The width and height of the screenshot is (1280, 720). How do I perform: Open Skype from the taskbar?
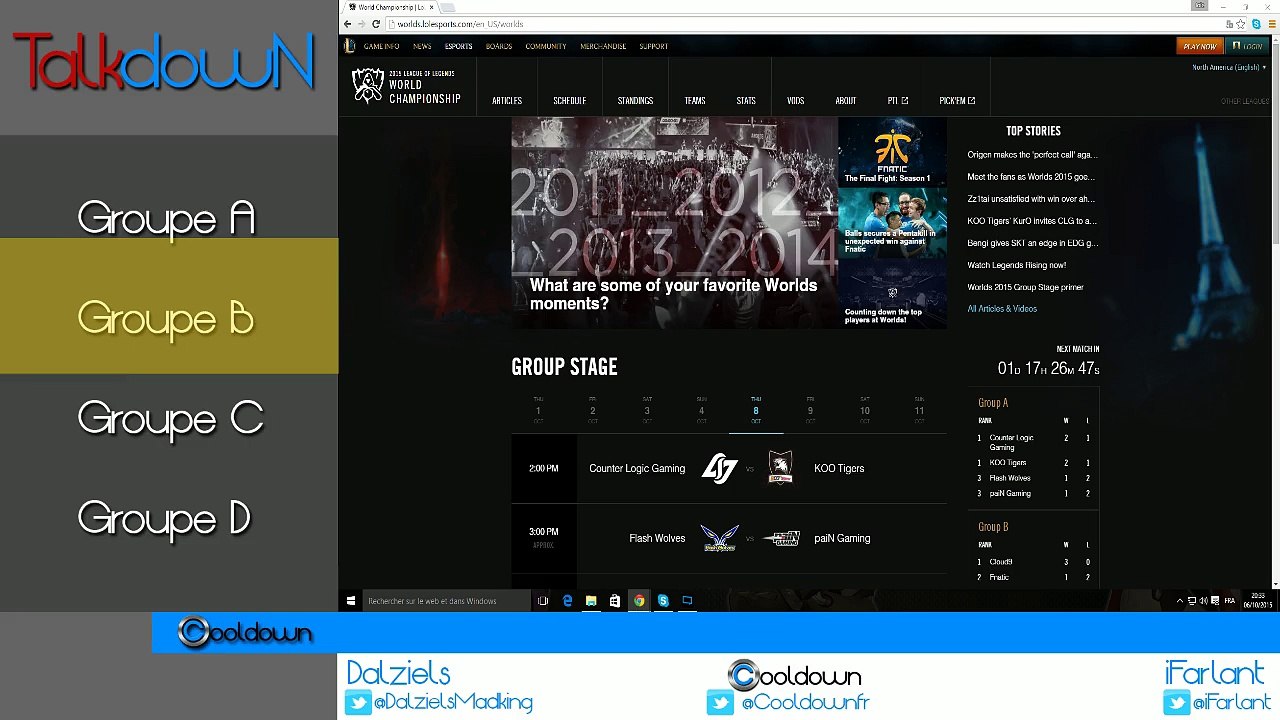(663, 601)
